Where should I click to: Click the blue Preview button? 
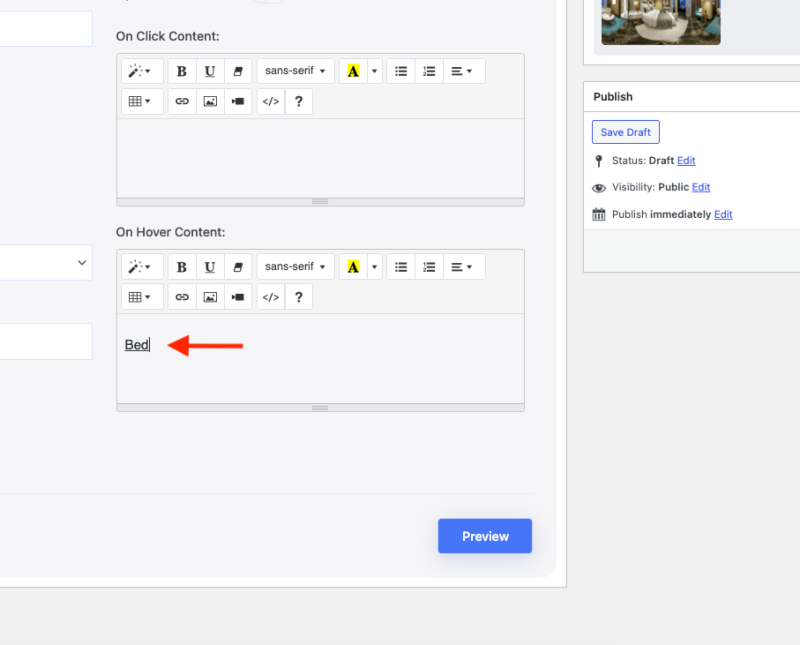[485, 536]
